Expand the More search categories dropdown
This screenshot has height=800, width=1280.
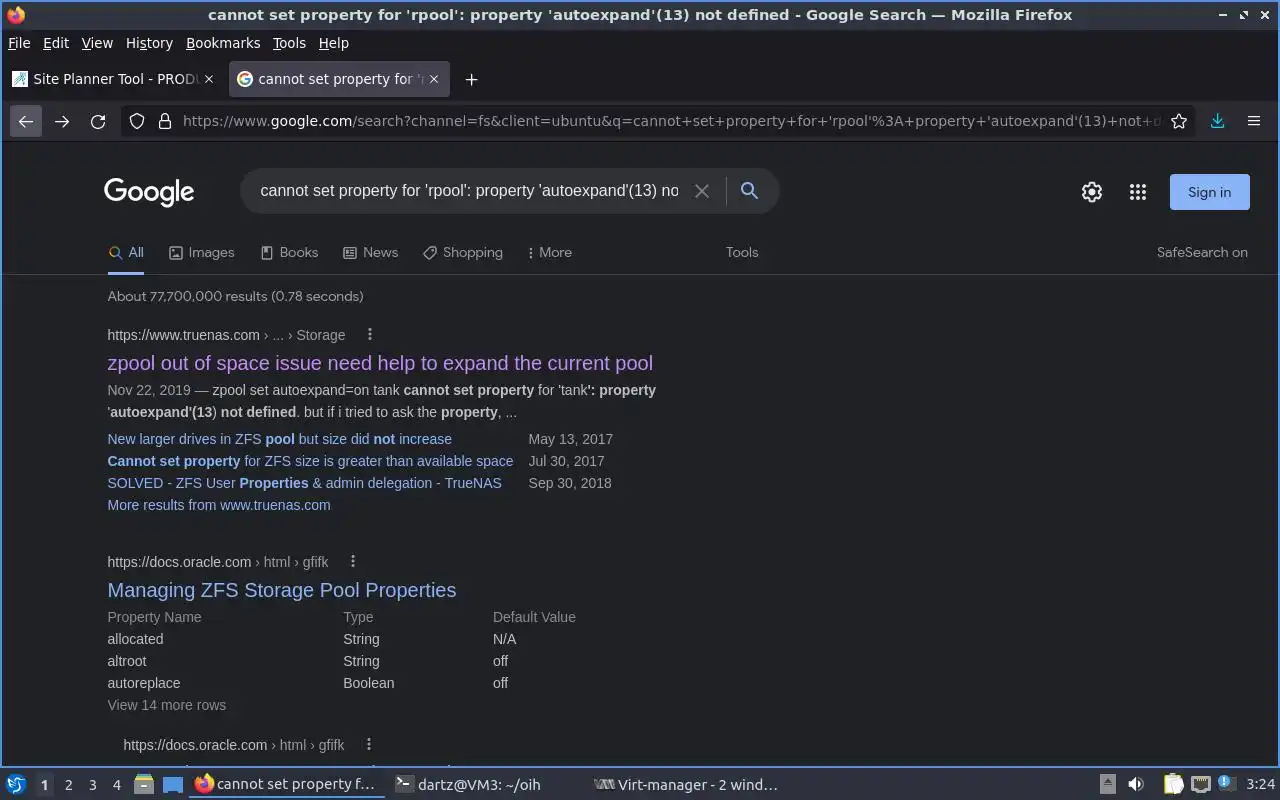[550, 252]
